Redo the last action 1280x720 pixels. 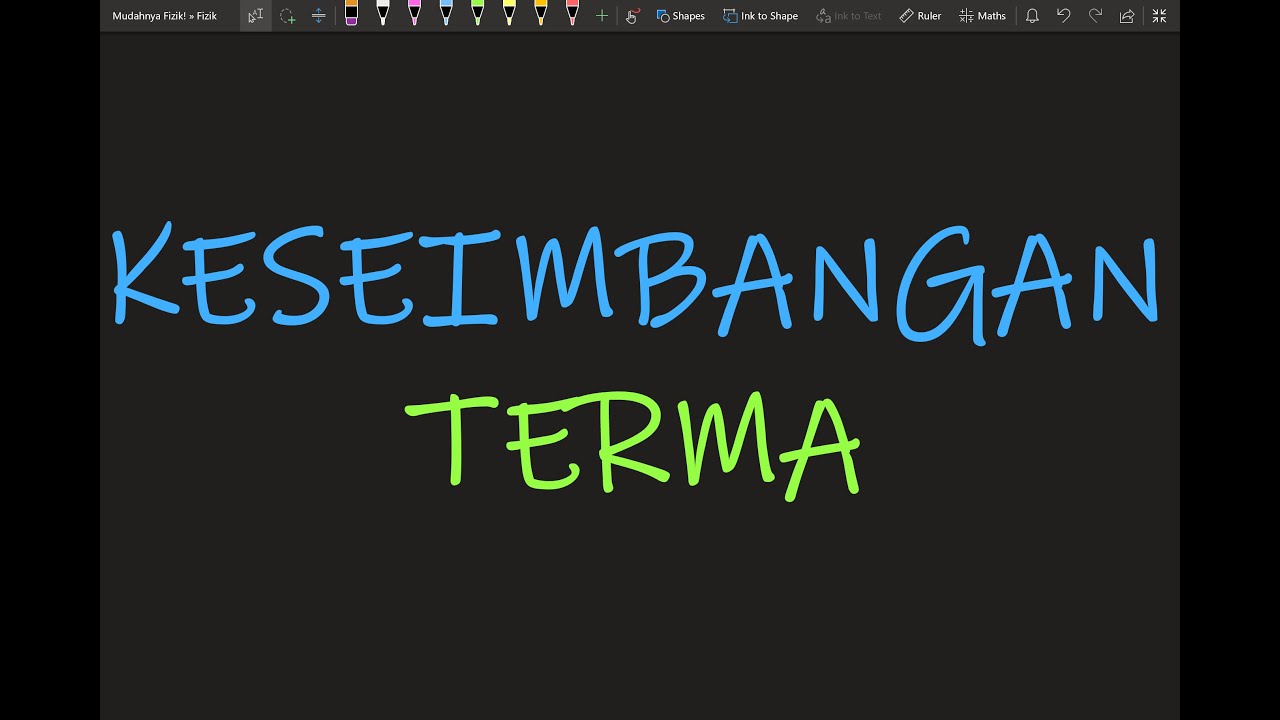coord(1095,16)
